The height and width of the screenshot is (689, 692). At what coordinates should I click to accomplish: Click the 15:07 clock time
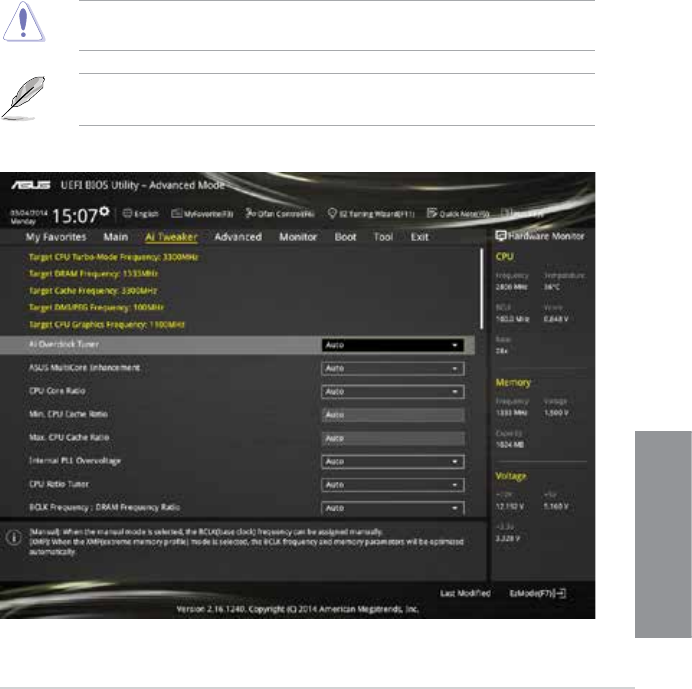coord(75,216)
